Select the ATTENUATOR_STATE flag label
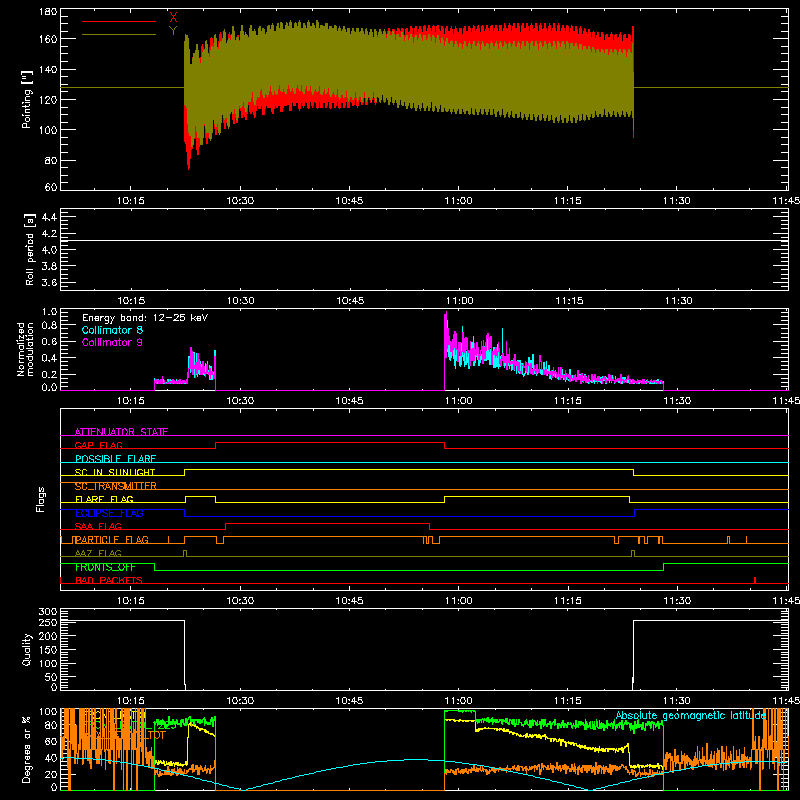800x800 pixels. [121, 432]
